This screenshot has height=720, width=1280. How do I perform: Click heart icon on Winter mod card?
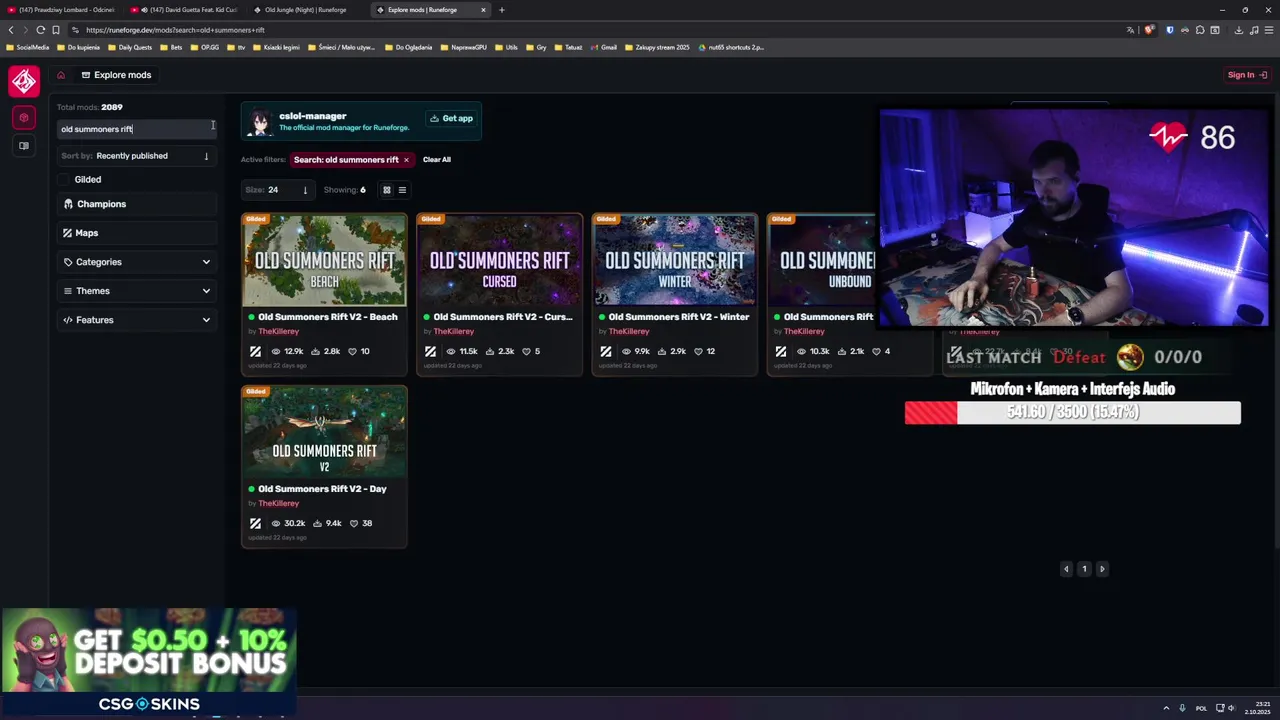tap(699, 352)
